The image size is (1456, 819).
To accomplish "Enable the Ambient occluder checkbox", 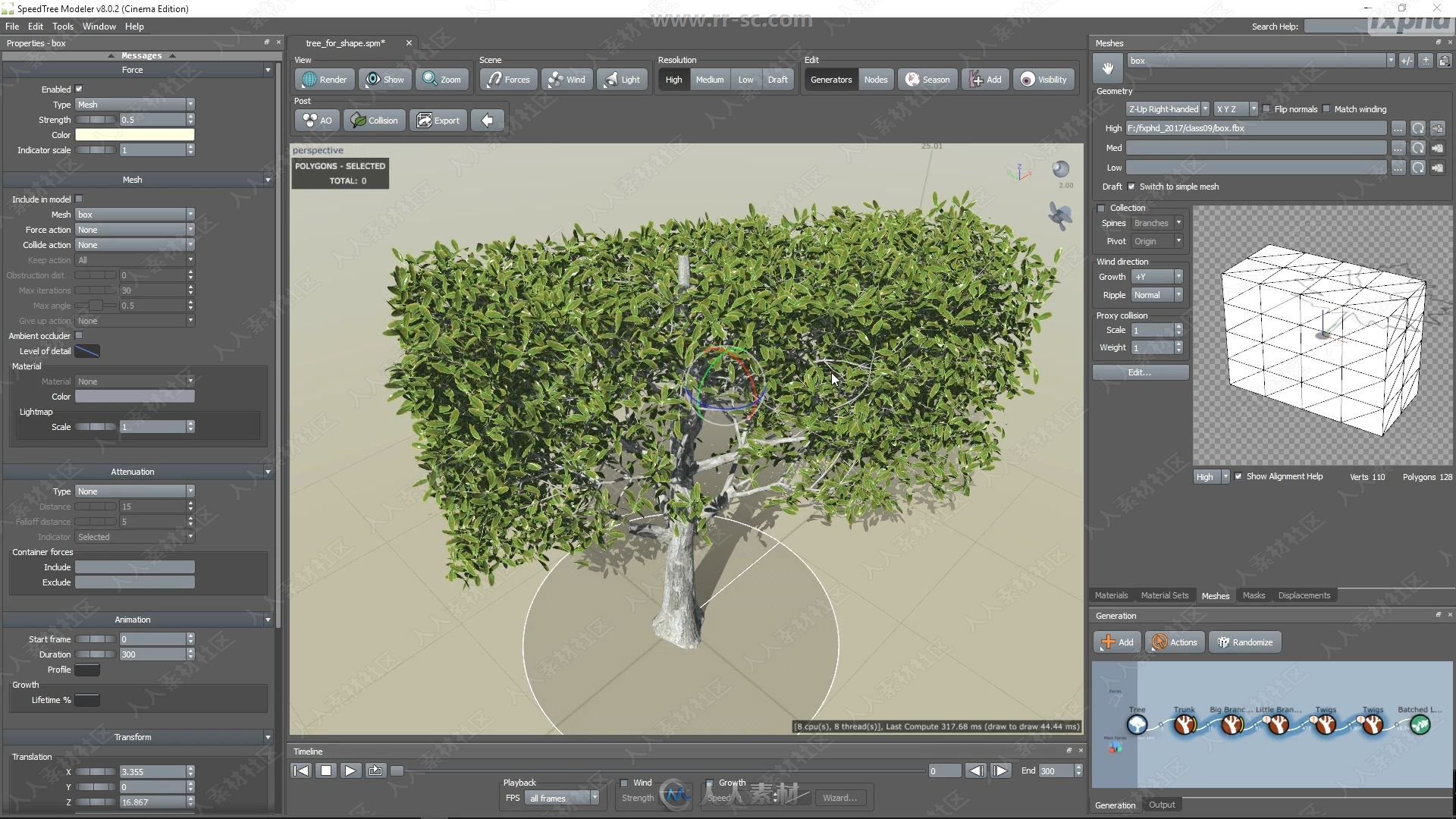I will (79, 335).
